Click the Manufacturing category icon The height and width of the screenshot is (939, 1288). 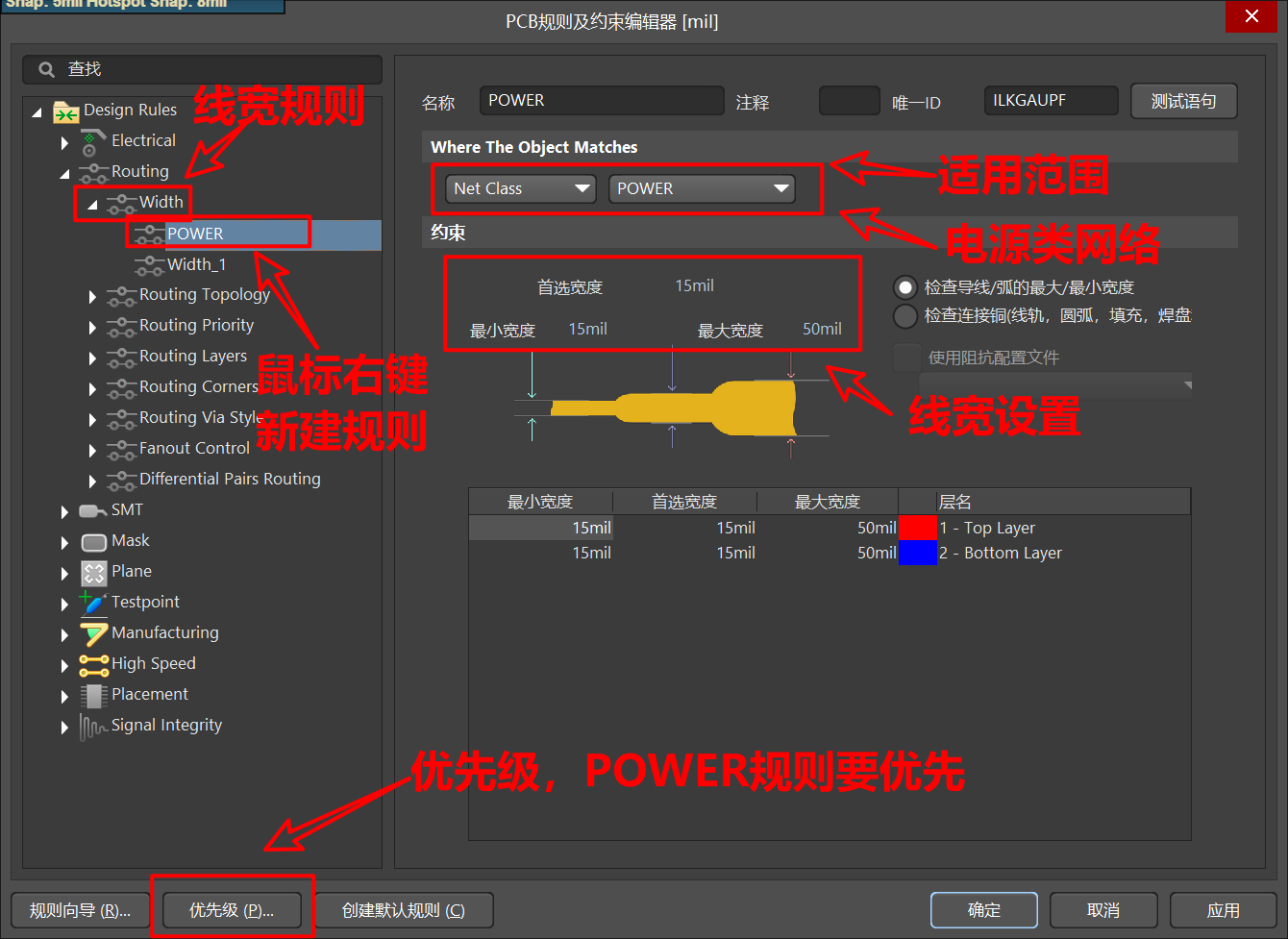tap(93, 634)
